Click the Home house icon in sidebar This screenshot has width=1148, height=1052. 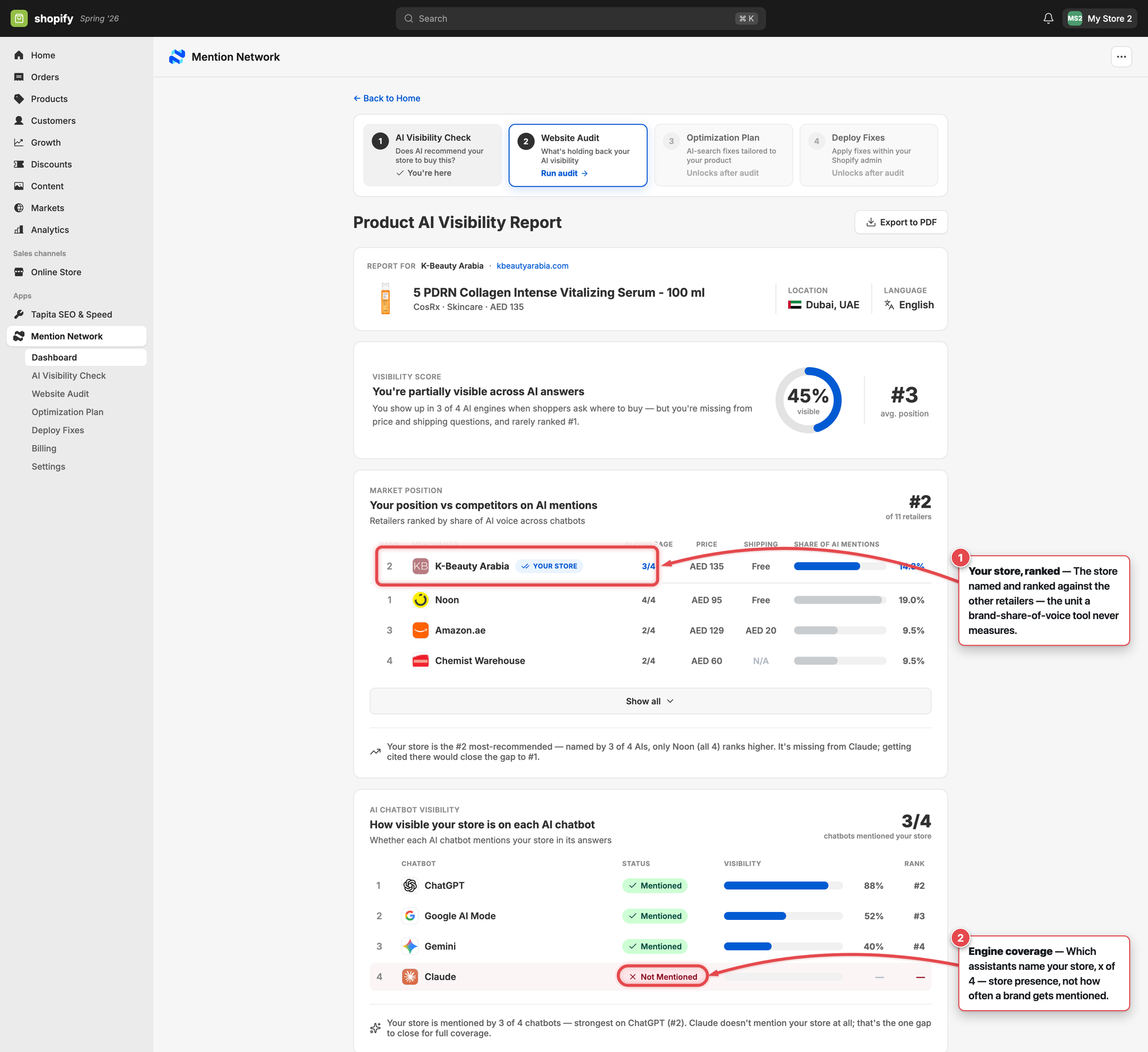coord(19,55)
